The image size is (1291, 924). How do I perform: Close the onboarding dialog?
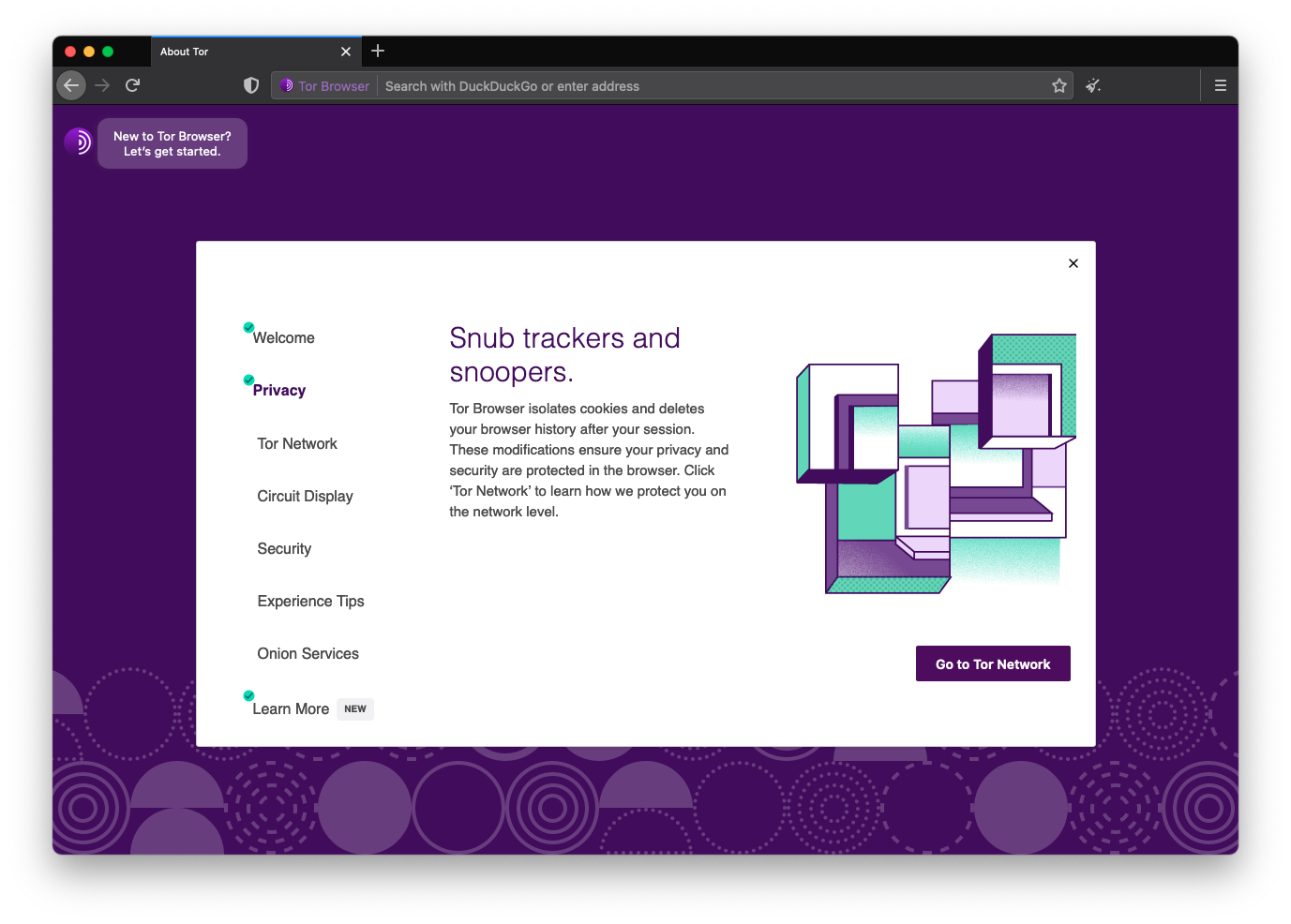click(1073, 263)
